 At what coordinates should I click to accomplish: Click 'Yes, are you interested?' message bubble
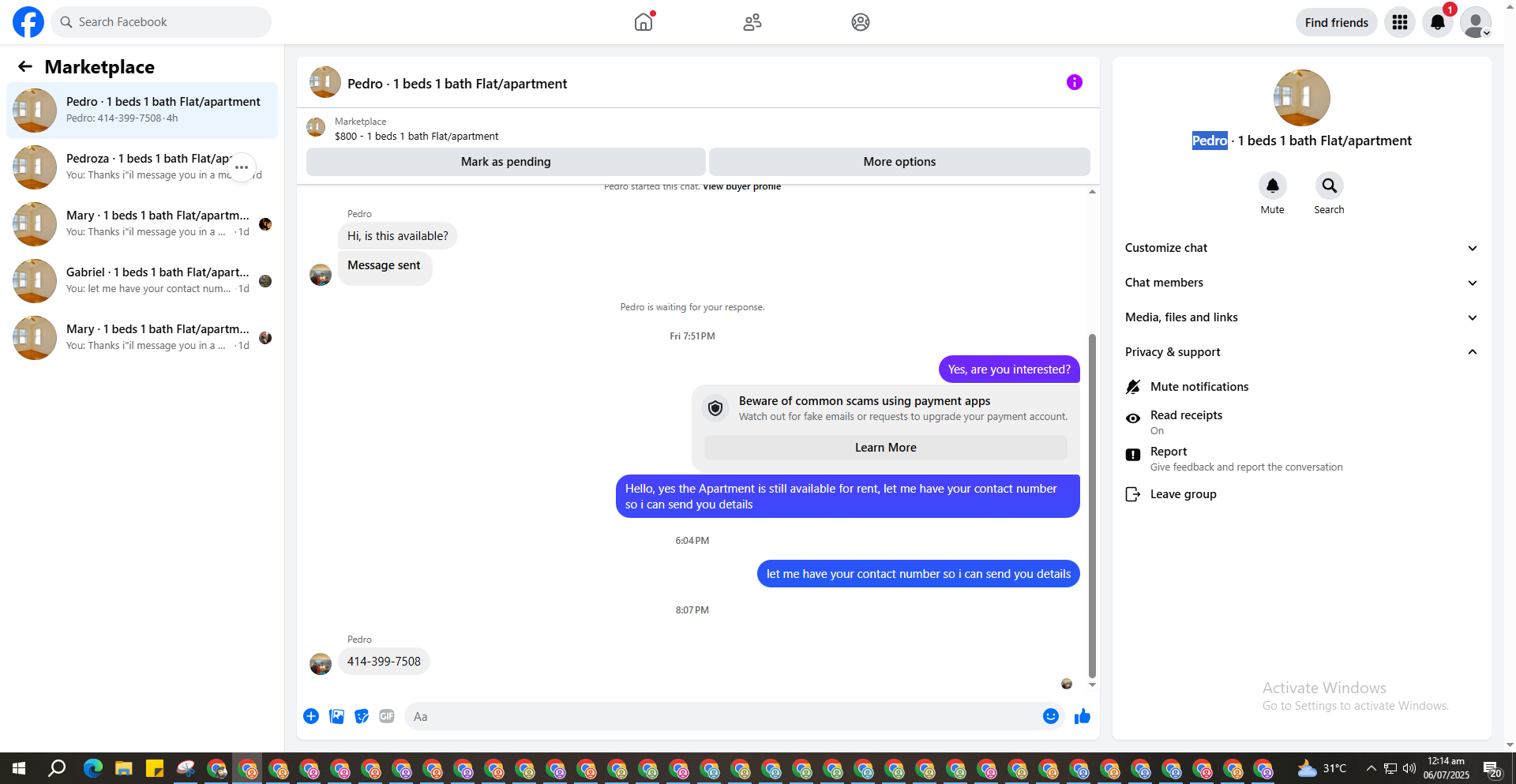click(x=1009, y=369)
